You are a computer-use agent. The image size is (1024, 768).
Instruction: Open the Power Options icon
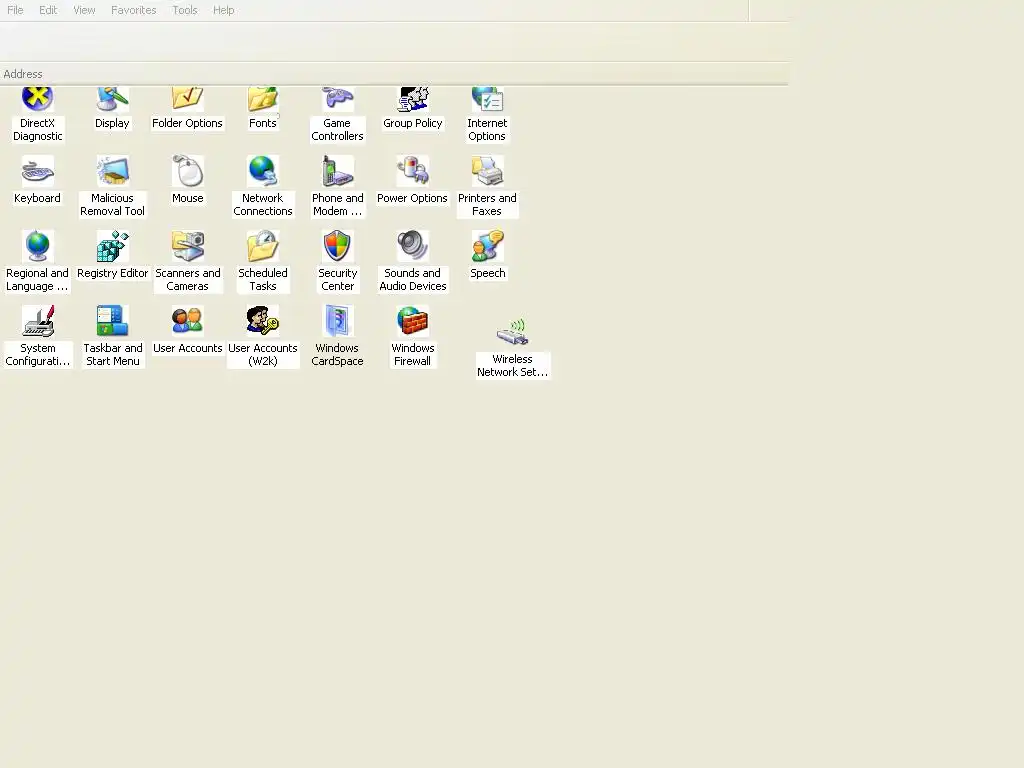pos(413,171)
